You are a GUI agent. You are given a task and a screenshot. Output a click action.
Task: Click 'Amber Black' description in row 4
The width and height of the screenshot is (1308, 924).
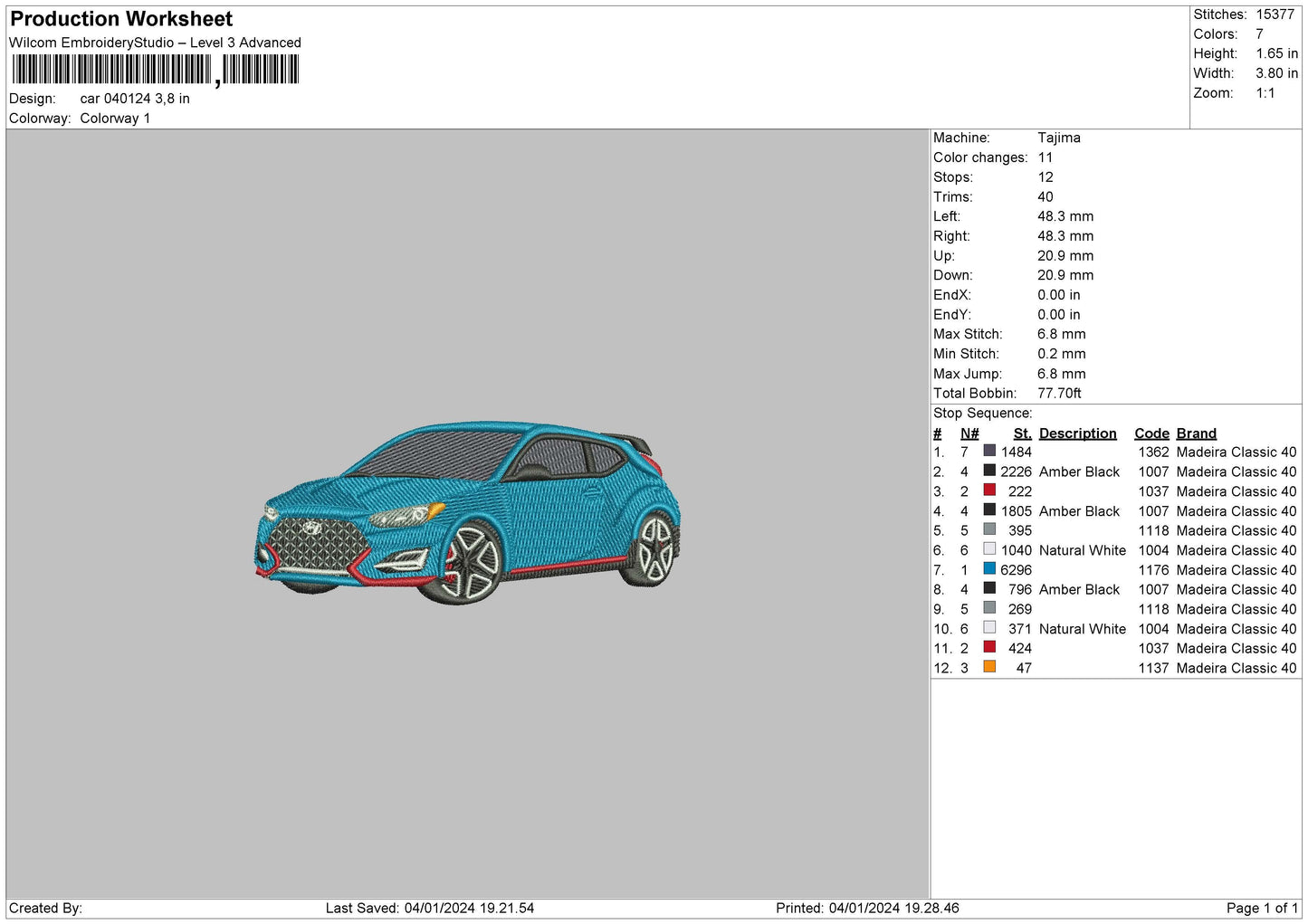1080,510
